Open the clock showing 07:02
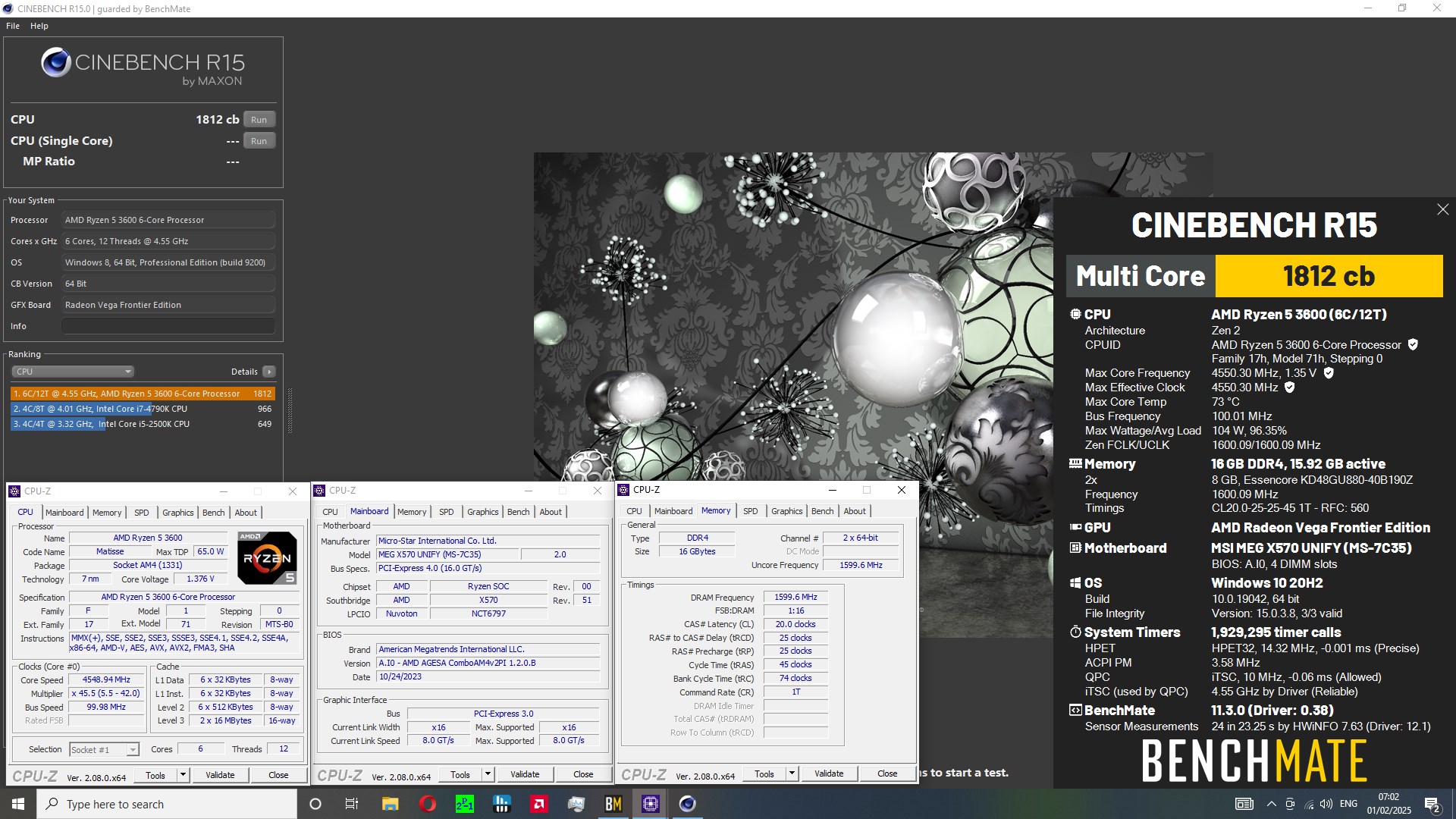The image size is (1456, 819). click(x=1389, y=804)
